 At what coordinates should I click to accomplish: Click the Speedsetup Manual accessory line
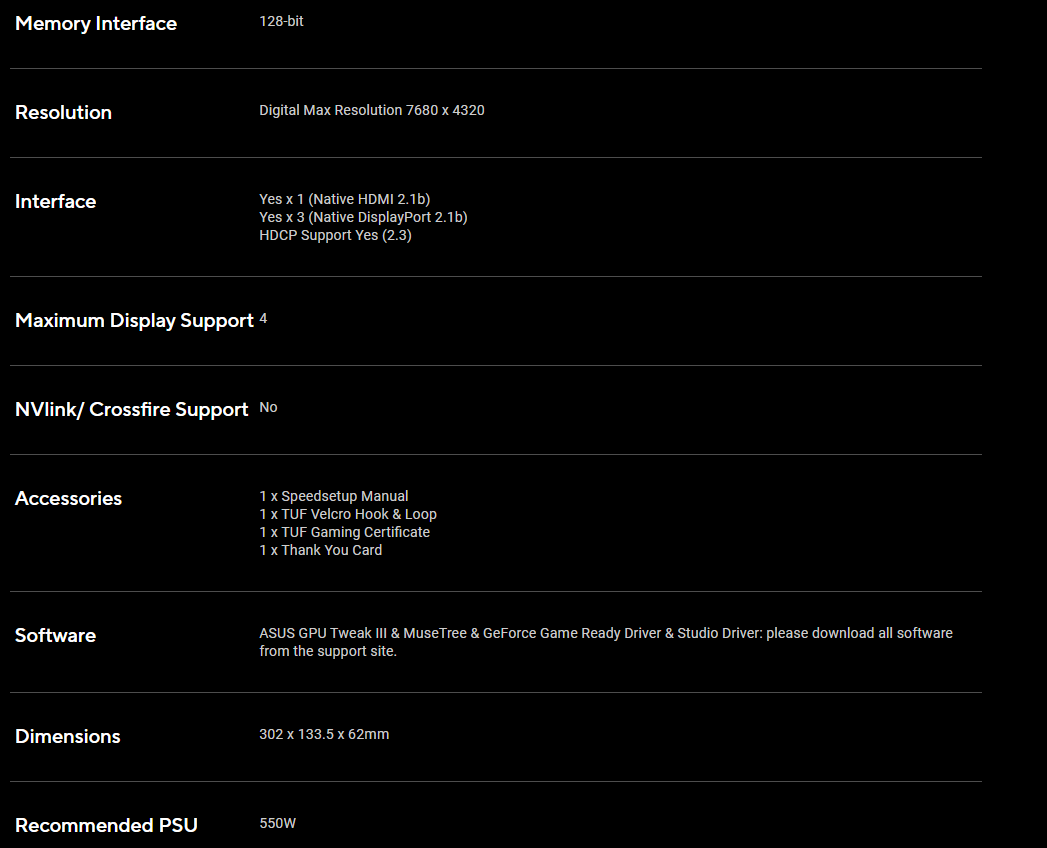333,496
